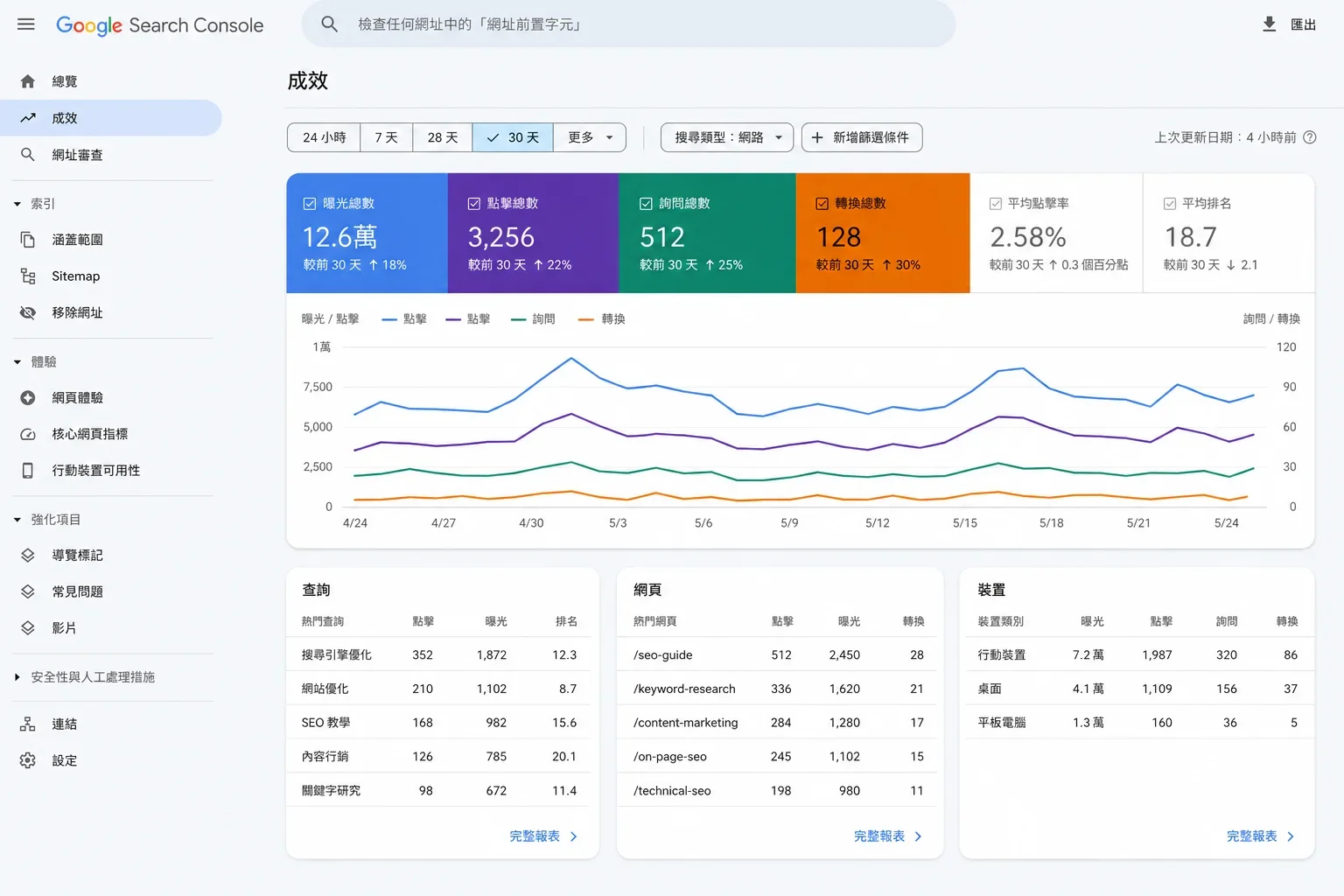1344x896 pixels.
Task: Click the URL inspection search field
Action: [x=628, y=24]
